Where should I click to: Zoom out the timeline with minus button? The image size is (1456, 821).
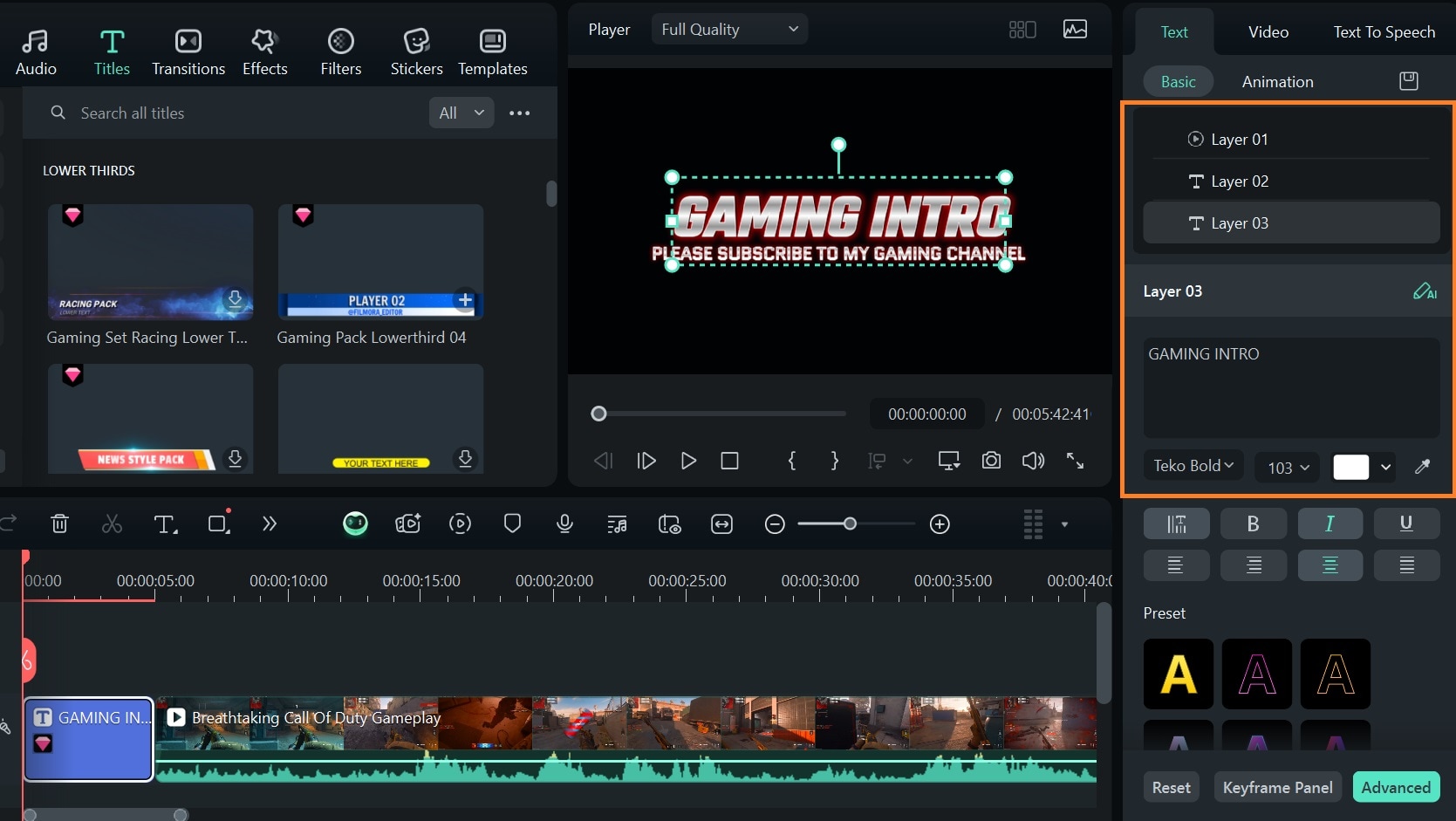pos(775,523)
